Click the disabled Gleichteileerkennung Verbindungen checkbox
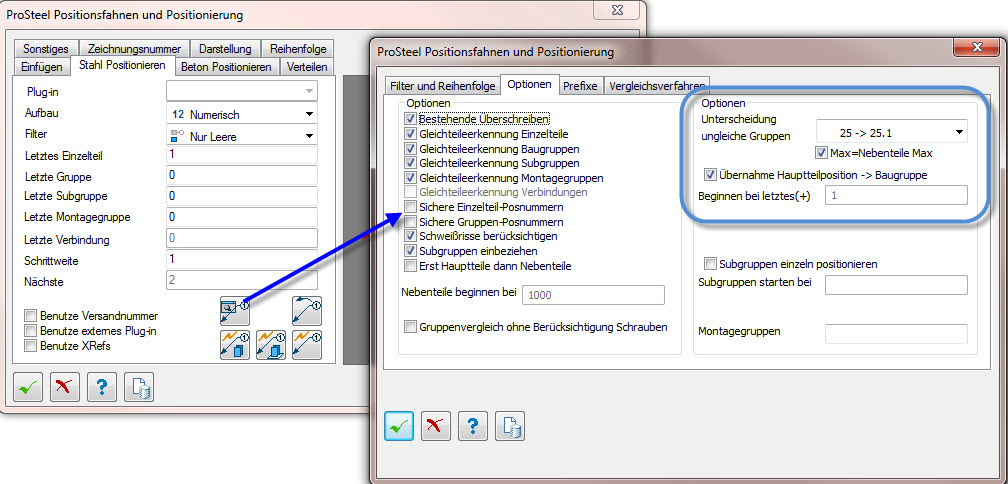This screenshot has height=484, width=1008. tap(410, 192)
